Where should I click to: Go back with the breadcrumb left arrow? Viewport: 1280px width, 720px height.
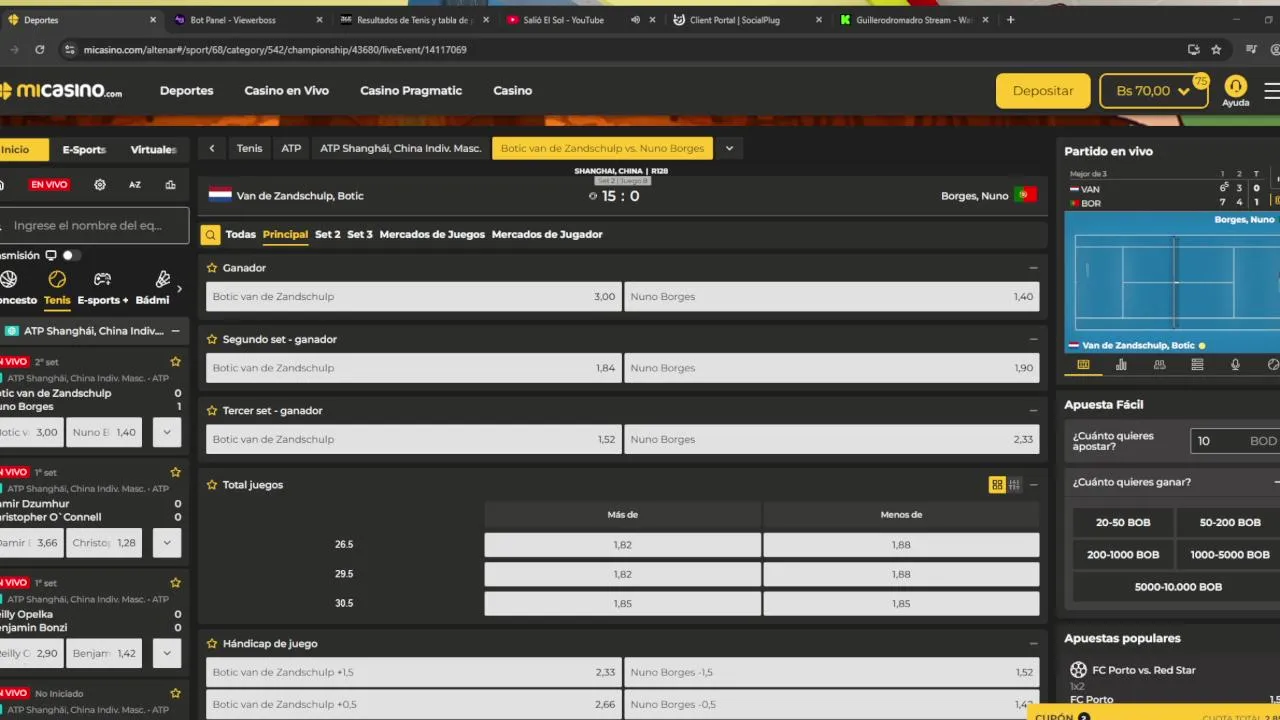pos(212,148)
